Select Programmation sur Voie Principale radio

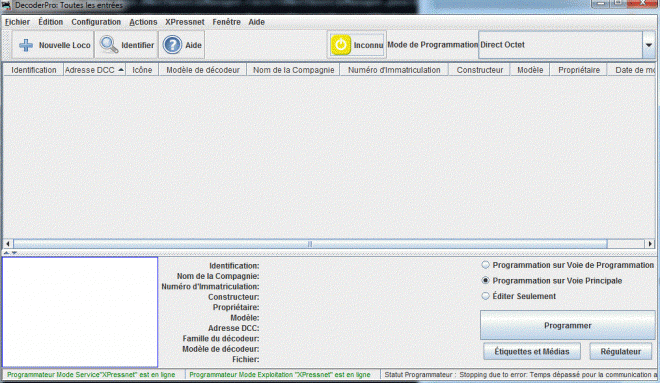click(485, 281)
